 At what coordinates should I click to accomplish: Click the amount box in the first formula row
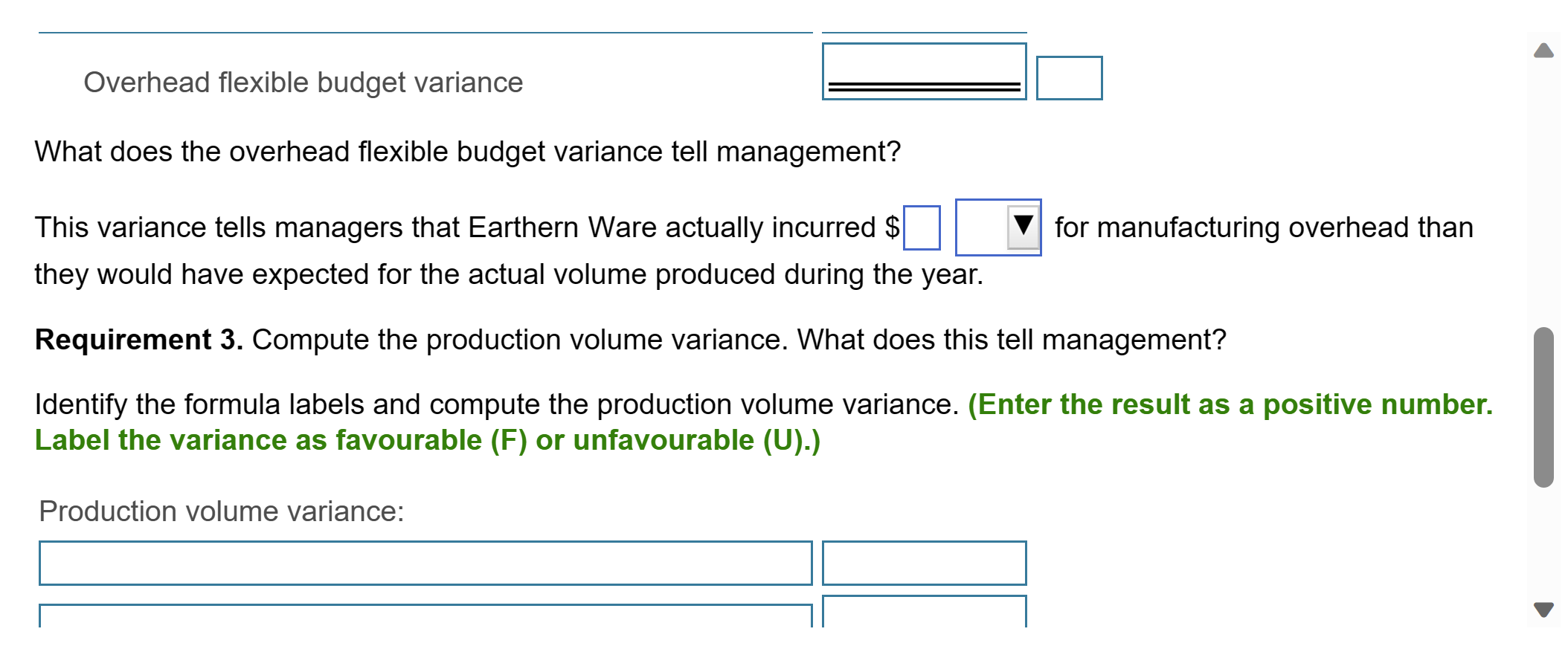[922, 565]
